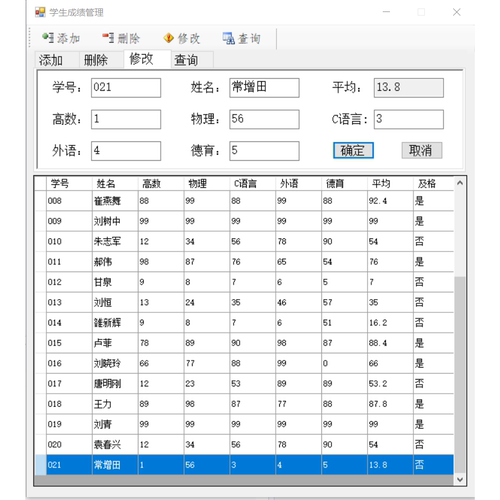This screenshot has height=500, width=500.
Task: Select the name cell 甘泉
Action: [115, 282]
